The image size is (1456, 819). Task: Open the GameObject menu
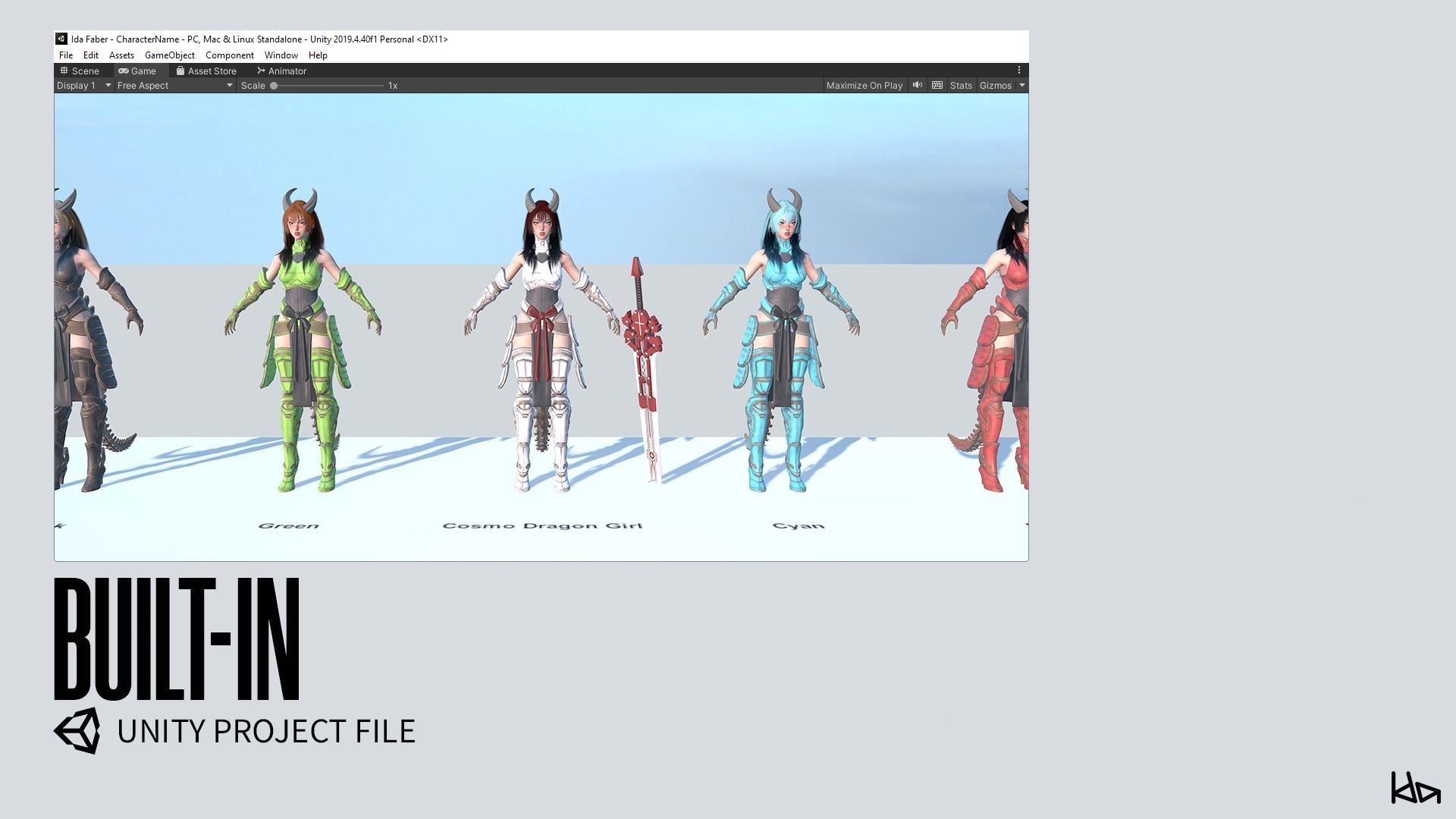point(169,55)
